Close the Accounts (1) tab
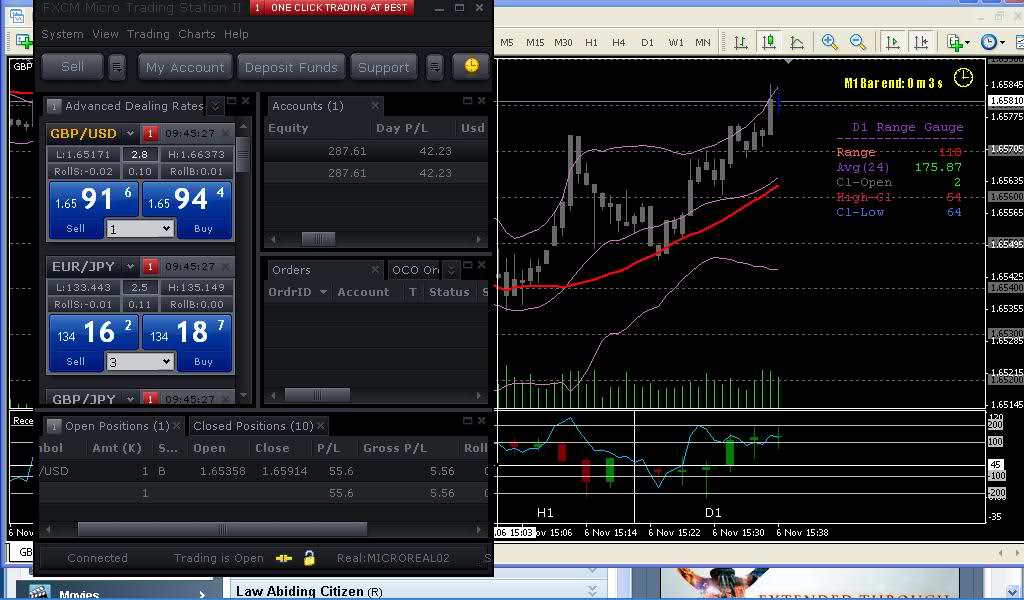 pos(375,106)
